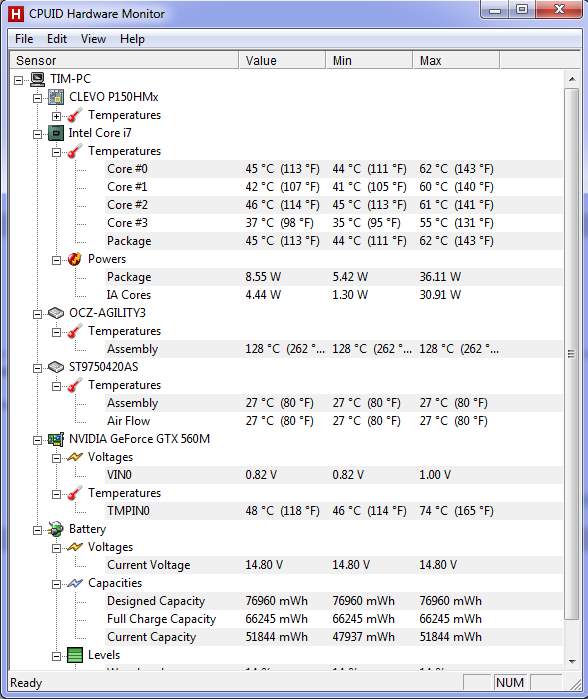
Task: Collapse the CLEVO P150HMx node
Action: pos(37,98)
